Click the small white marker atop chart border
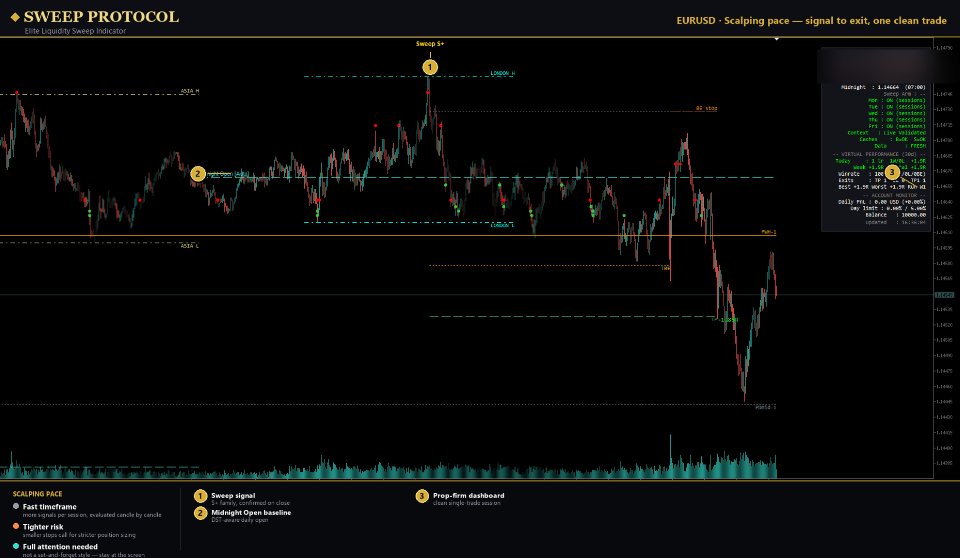Viewport: 960px width, 558px height. click(x=776, y=39)
